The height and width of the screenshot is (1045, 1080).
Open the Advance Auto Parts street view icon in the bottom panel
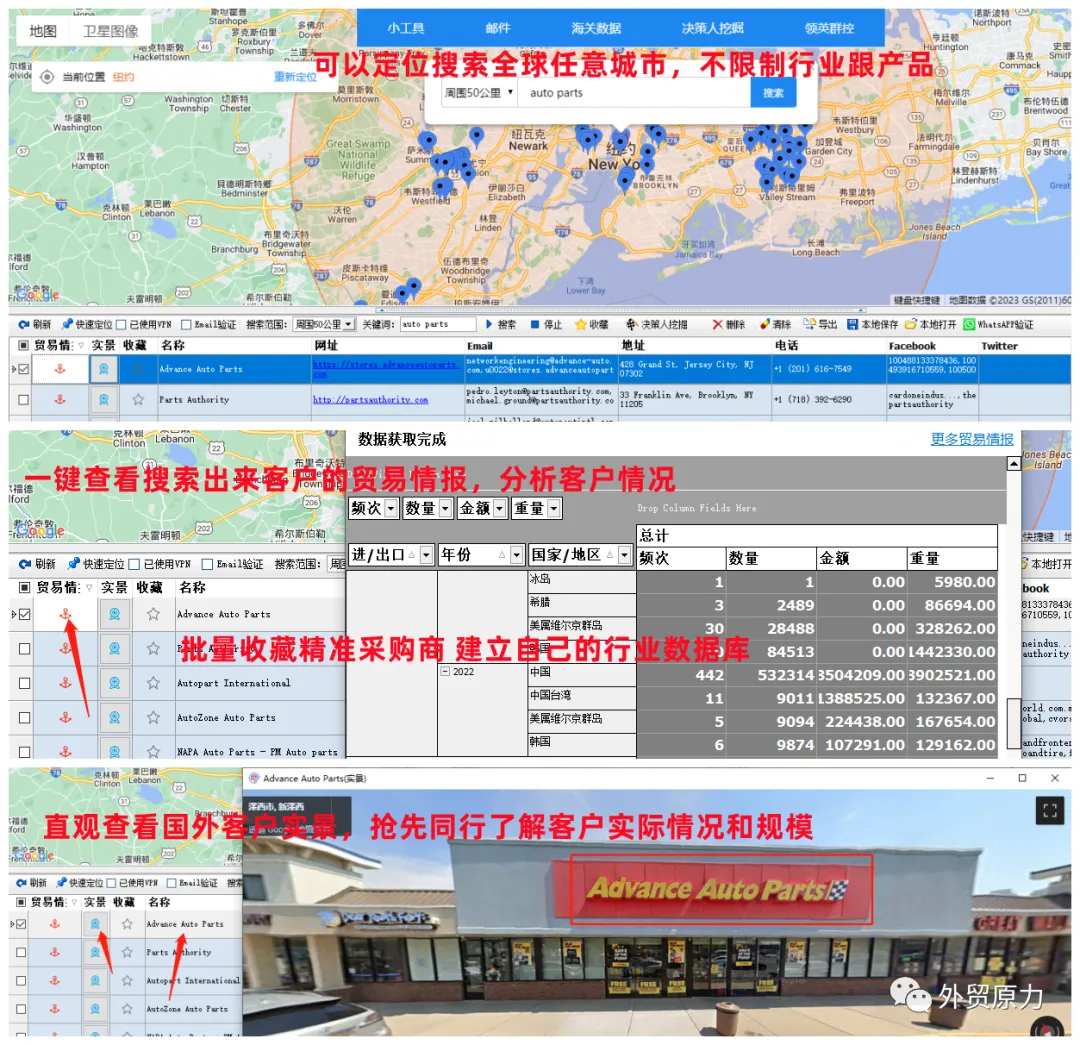pos(95,924)
